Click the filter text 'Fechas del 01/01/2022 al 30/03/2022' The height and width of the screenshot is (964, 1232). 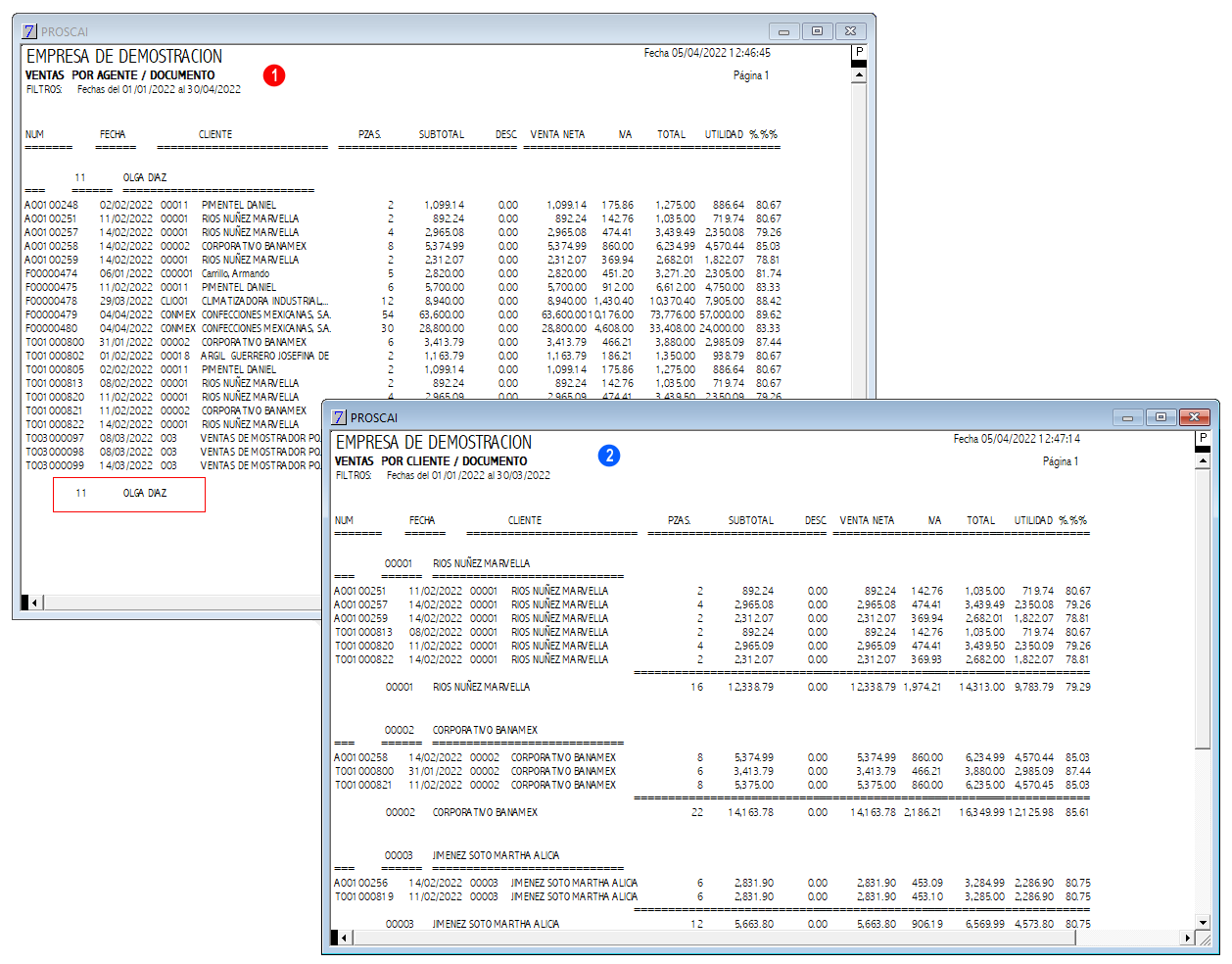468,475
